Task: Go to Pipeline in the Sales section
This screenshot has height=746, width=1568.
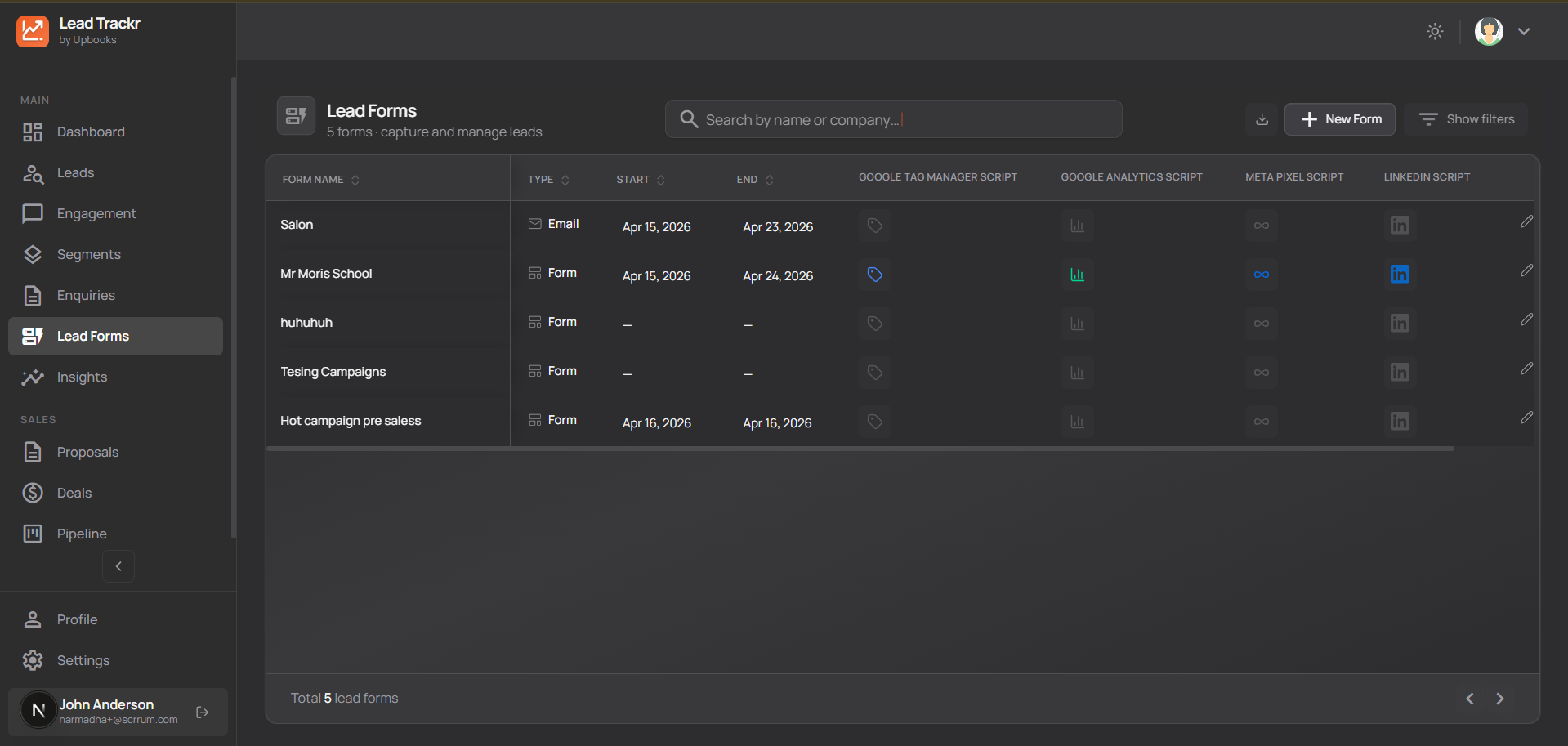Action: click(82, 534)
